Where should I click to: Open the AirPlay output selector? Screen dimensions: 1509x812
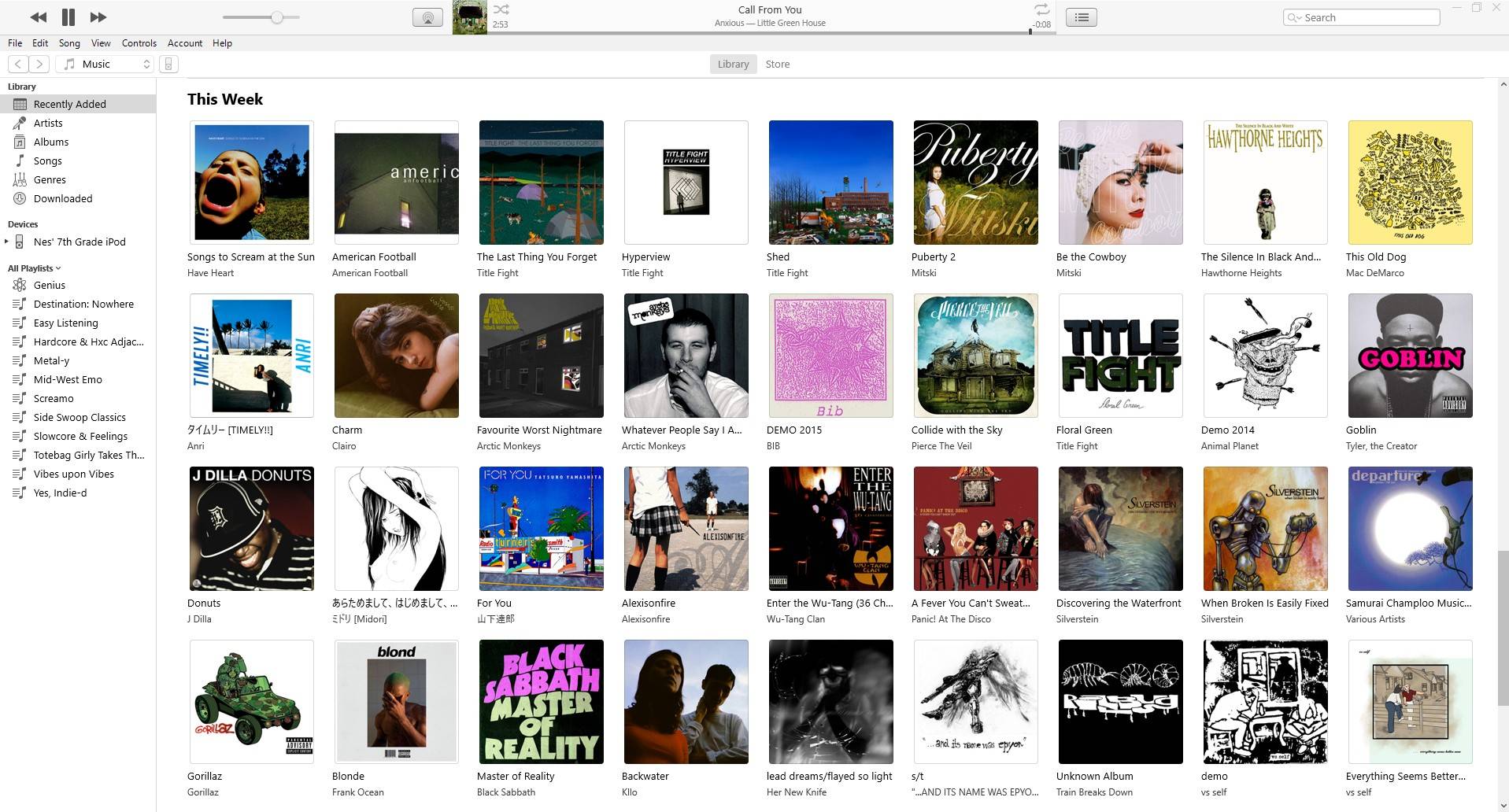tap(427, 17)
